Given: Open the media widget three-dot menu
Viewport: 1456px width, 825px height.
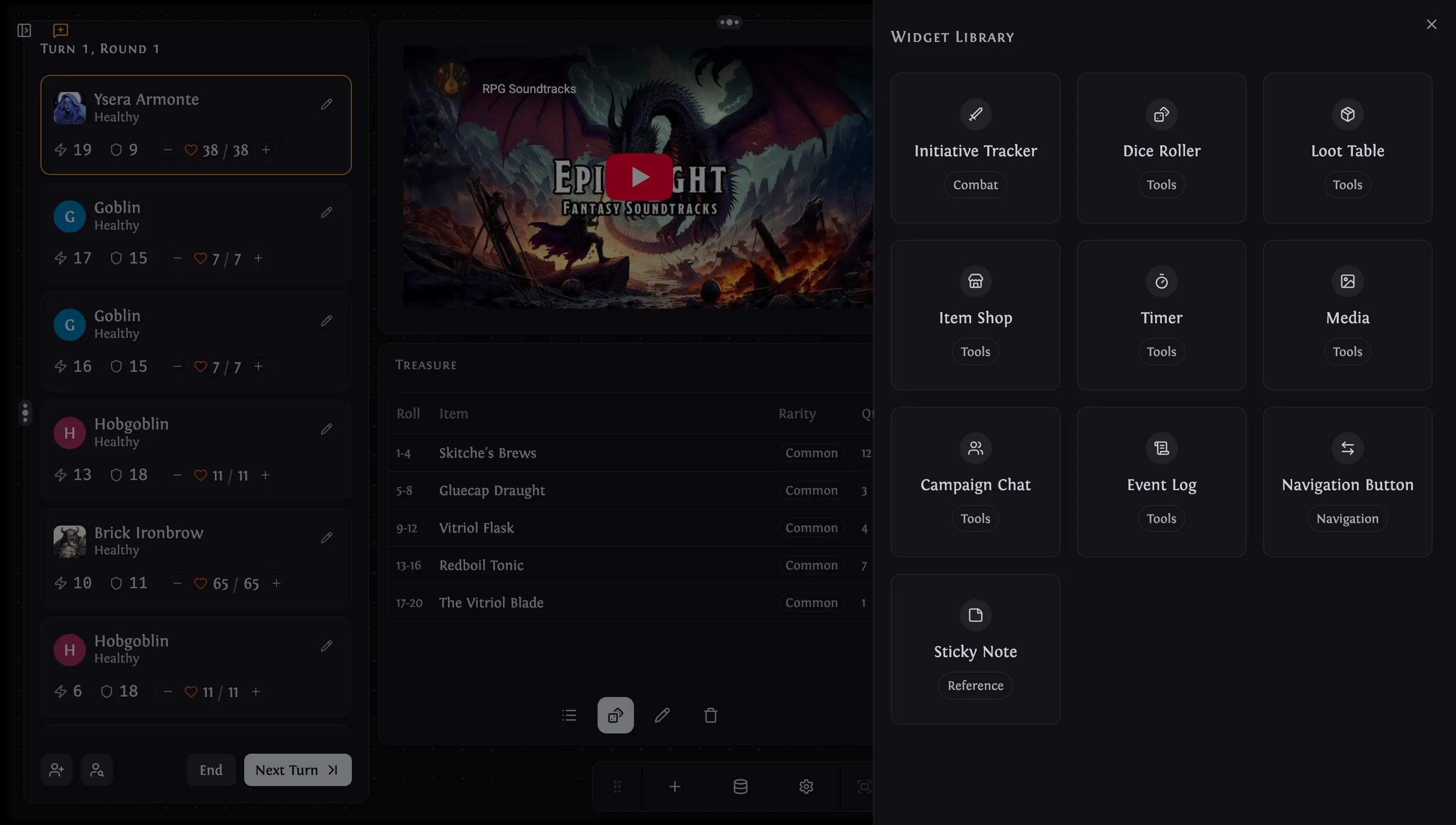Looking at the screenshot, I should pyautogui.click(x=730, y=22).
